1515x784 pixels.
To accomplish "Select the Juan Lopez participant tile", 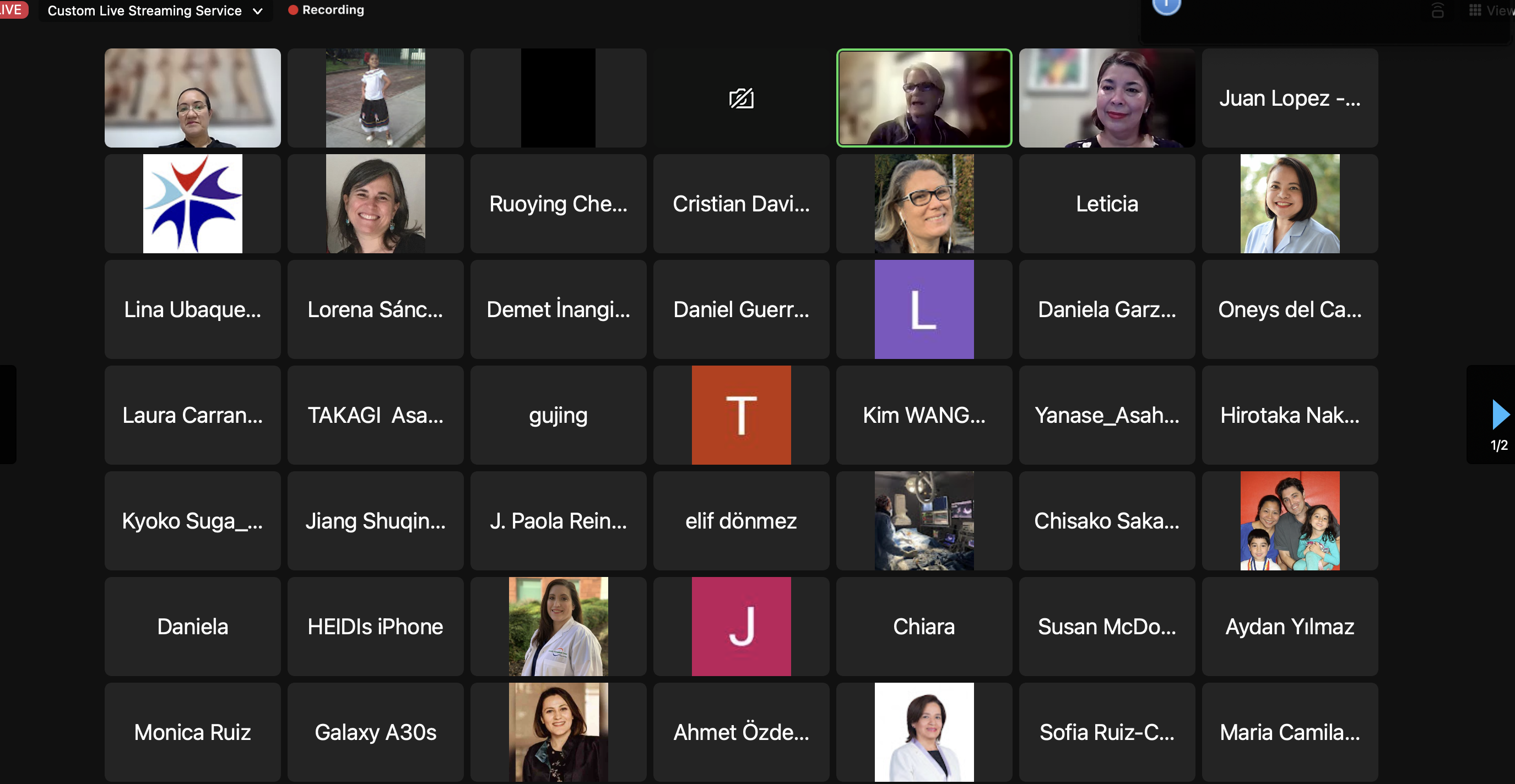I will pyautogui.click(x=1290, y=98).
